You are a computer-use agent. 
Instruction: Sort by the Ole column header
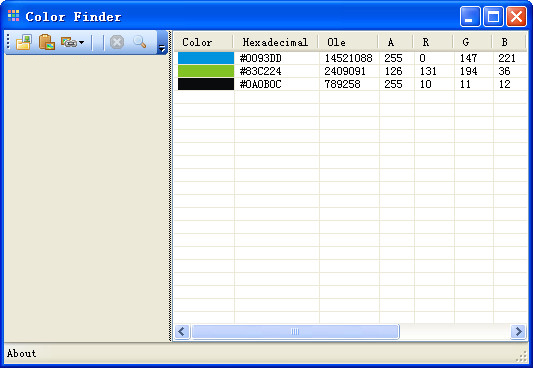point(348,42)
